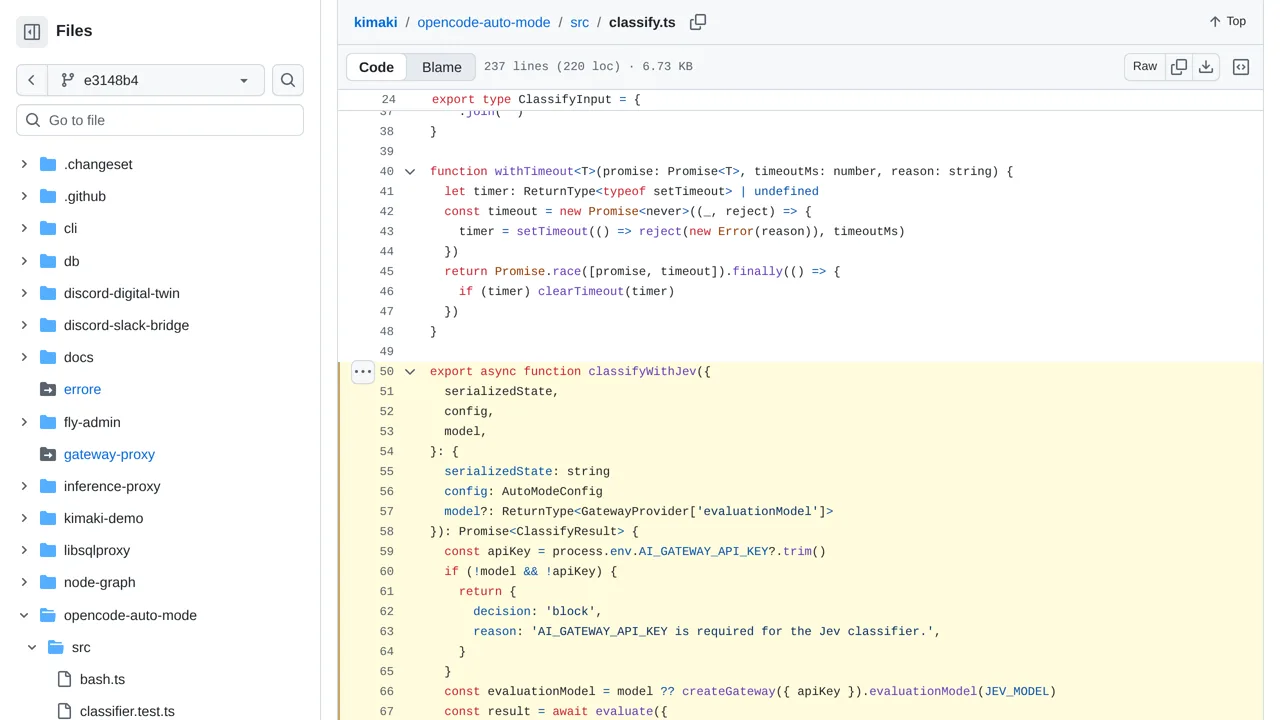Open the e3148b4 branch dropdown
Screen dimensions: 1280x720
[156, 80]
